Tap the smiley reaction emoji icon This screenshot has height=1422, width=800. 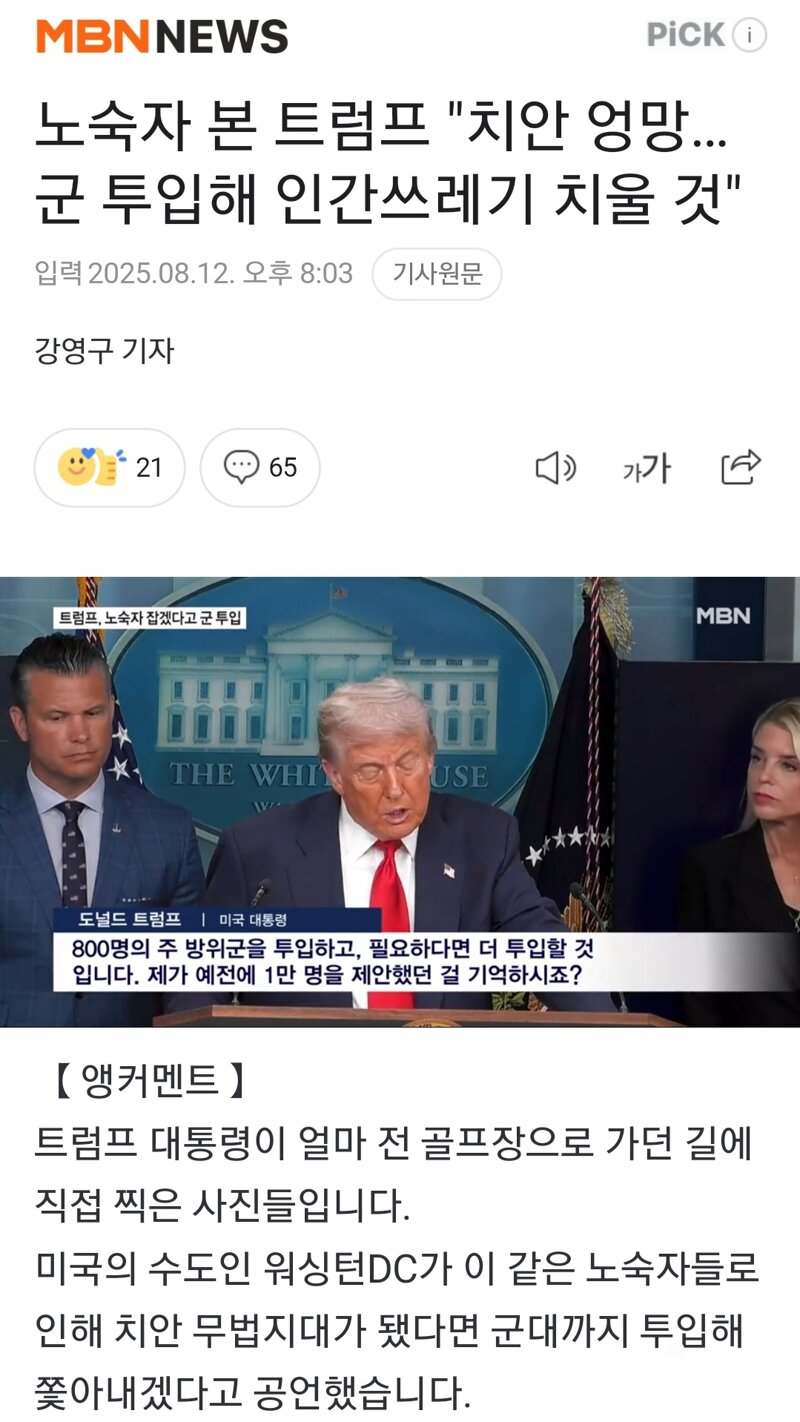tap(92, 467)
